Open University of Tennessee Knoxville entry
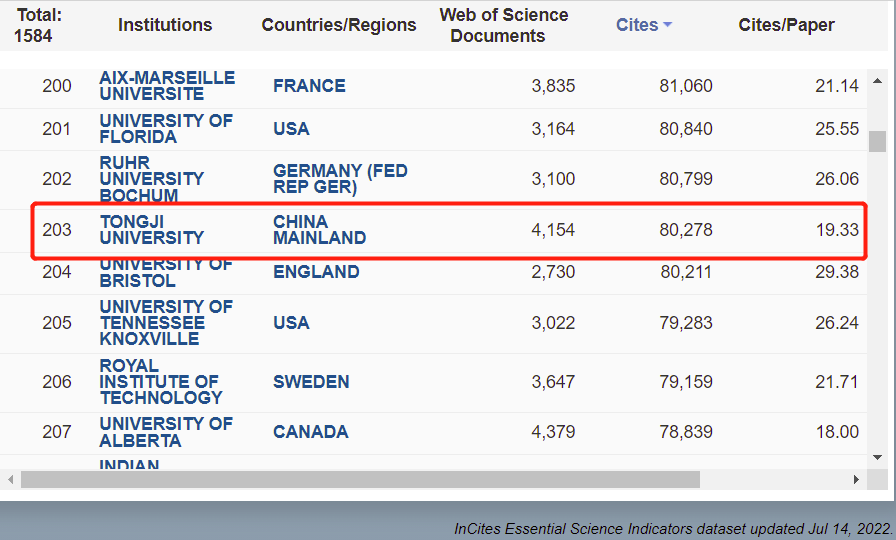Image resolution: width=896 pixels, height=540 pixels. 166,323
